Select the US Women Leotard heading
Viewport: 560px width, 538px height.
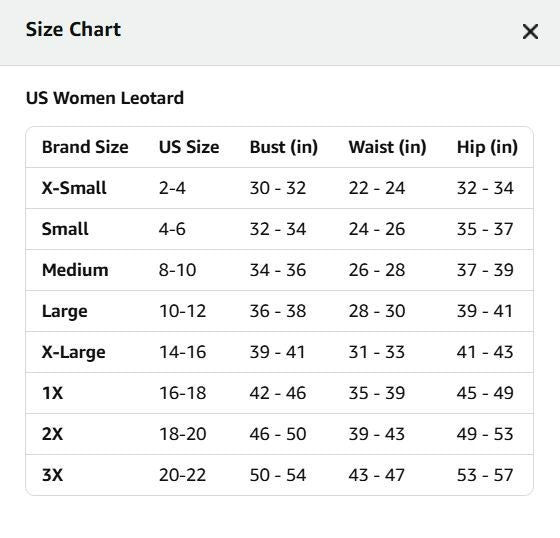tap(105, 98)
